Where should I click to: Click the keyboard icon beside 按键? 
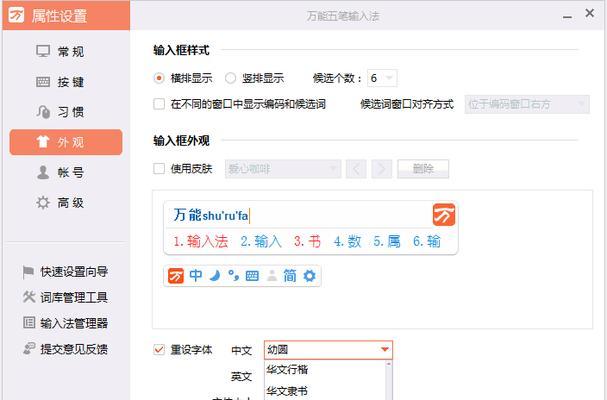(x=43, y=82)
